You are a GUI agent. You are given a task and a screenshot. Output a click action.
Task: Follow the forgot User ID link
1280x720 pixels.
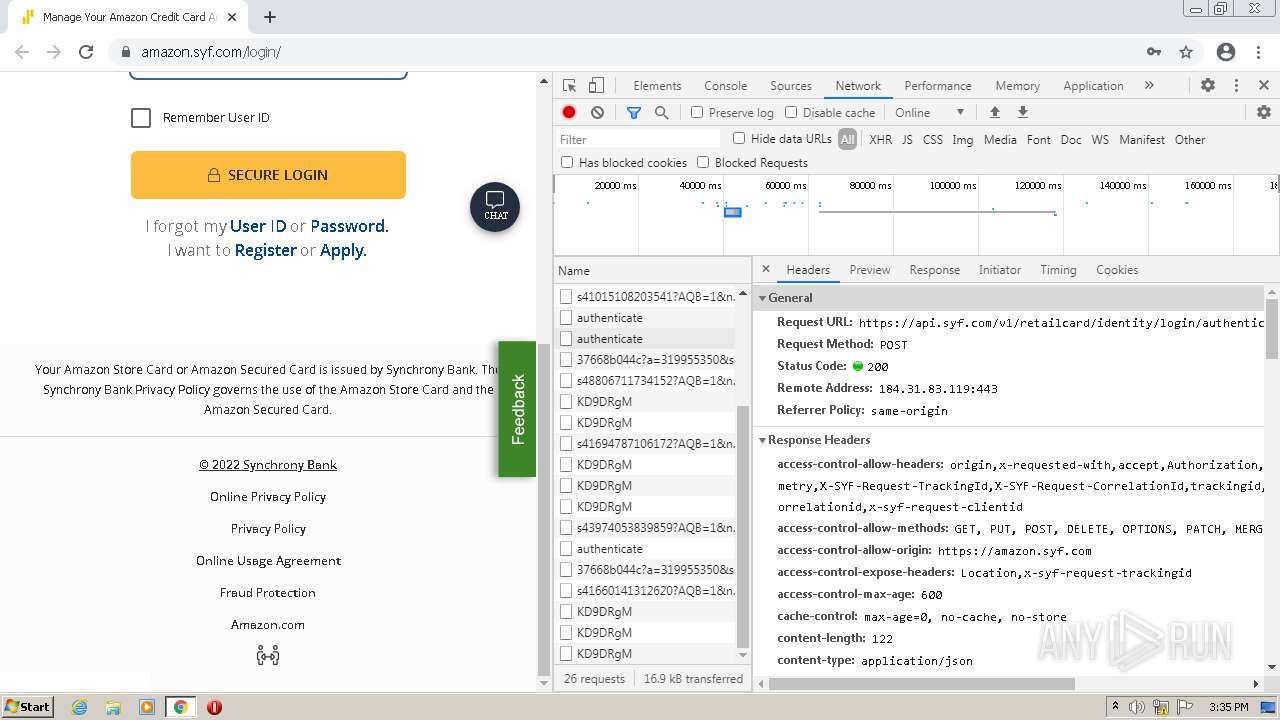[258, 226]
